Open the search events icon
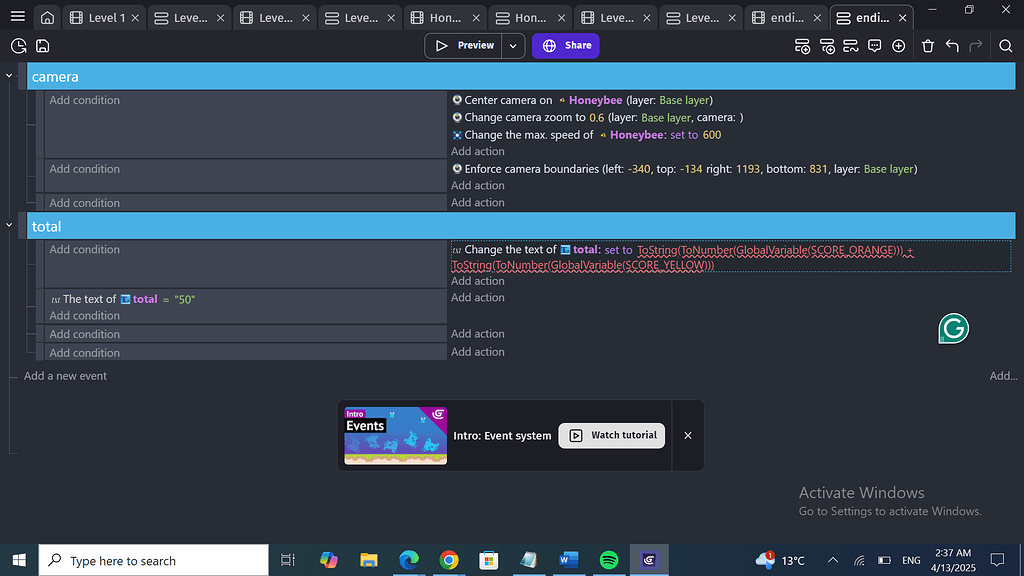This screenshot has width=1024, height=576. pos(1005,46)
